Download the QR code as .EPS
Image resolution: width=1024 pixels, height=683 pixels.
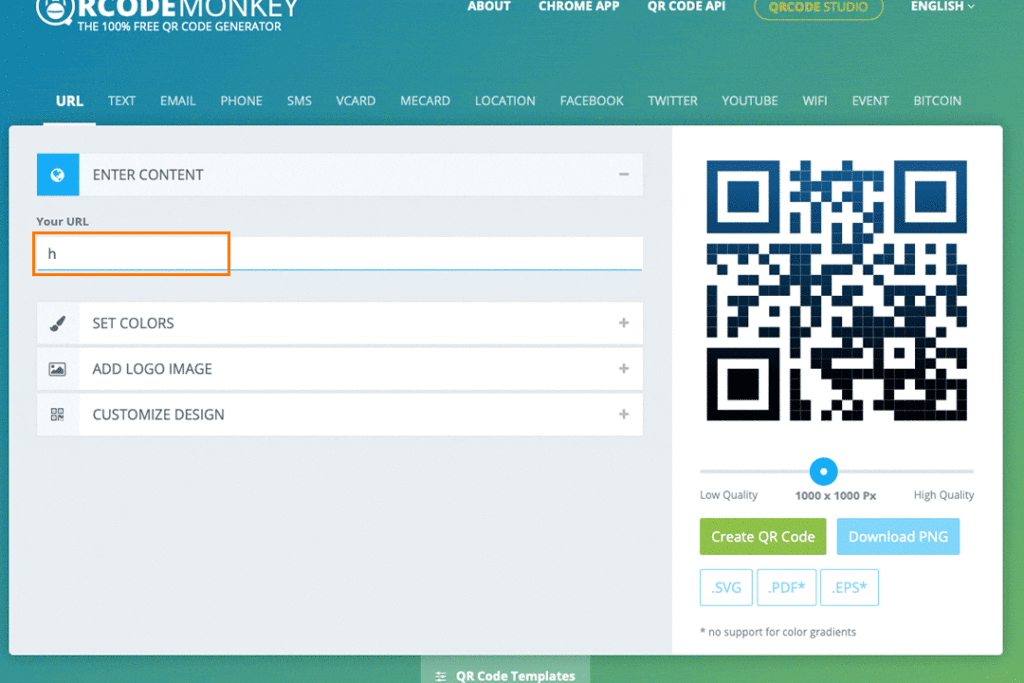click(849, 588)
